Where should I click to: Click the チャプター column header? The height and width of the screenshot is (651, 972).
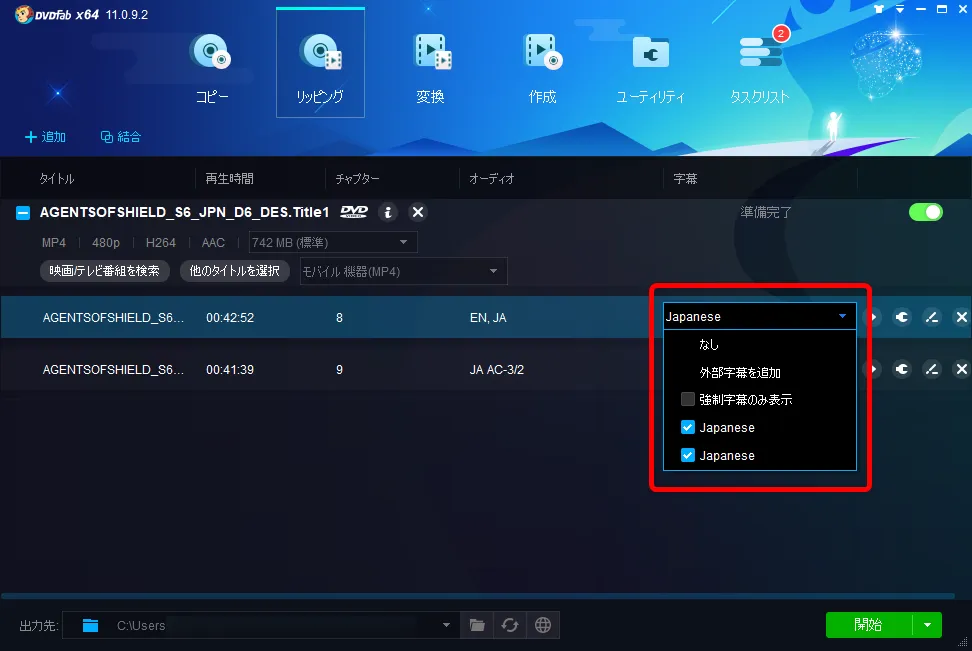(358, 179)
